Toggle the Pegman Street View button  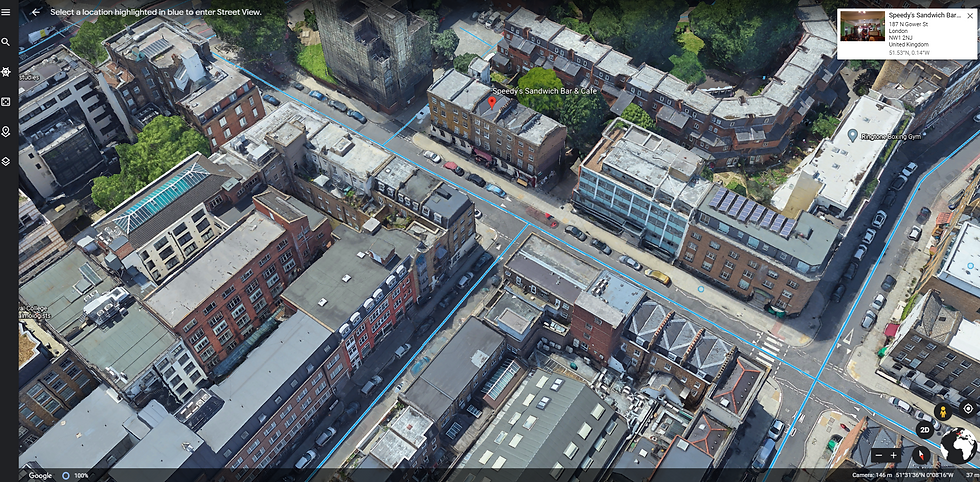click(942, 411)
